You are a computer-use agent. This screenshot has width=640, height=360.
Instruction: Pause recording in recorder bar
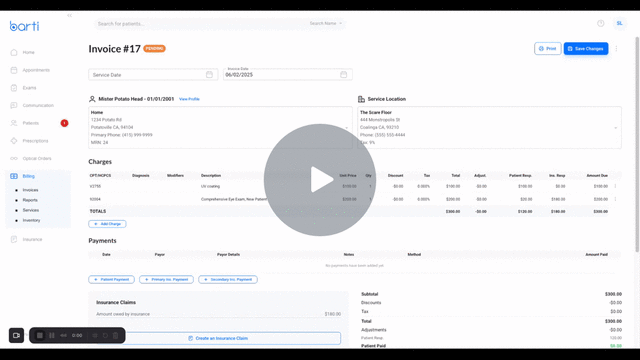pos(52,336)
